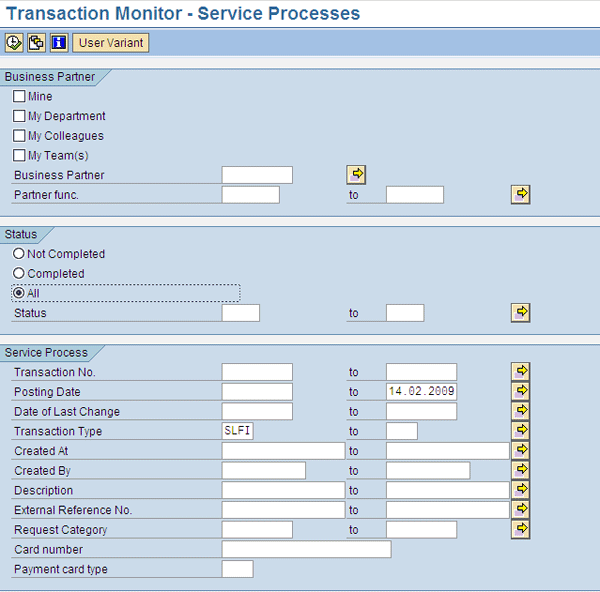Open multiple selection for Posting Date
The image size is (600, 592).
pos(520,391)
